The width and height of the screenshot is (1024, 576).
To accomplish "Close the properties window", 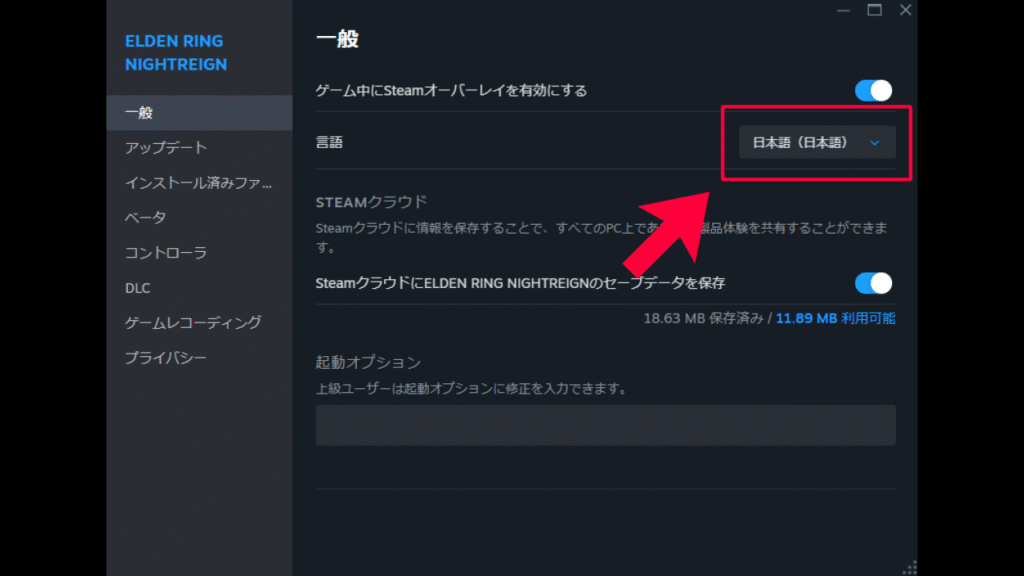I will pyautogui.click(x=905, y=10).
